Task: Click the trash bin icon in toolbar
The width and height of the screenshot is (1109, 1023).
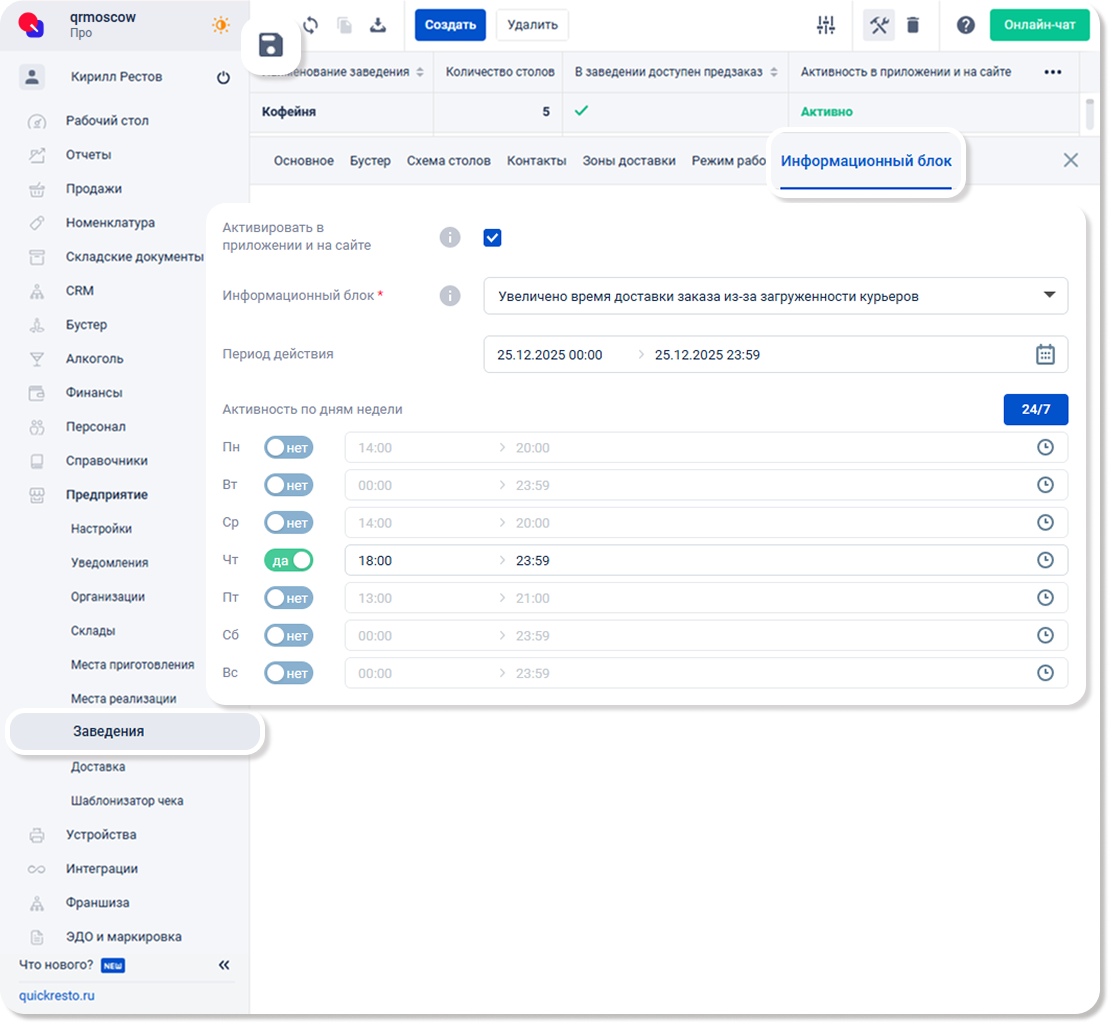Action: [913, 26]
